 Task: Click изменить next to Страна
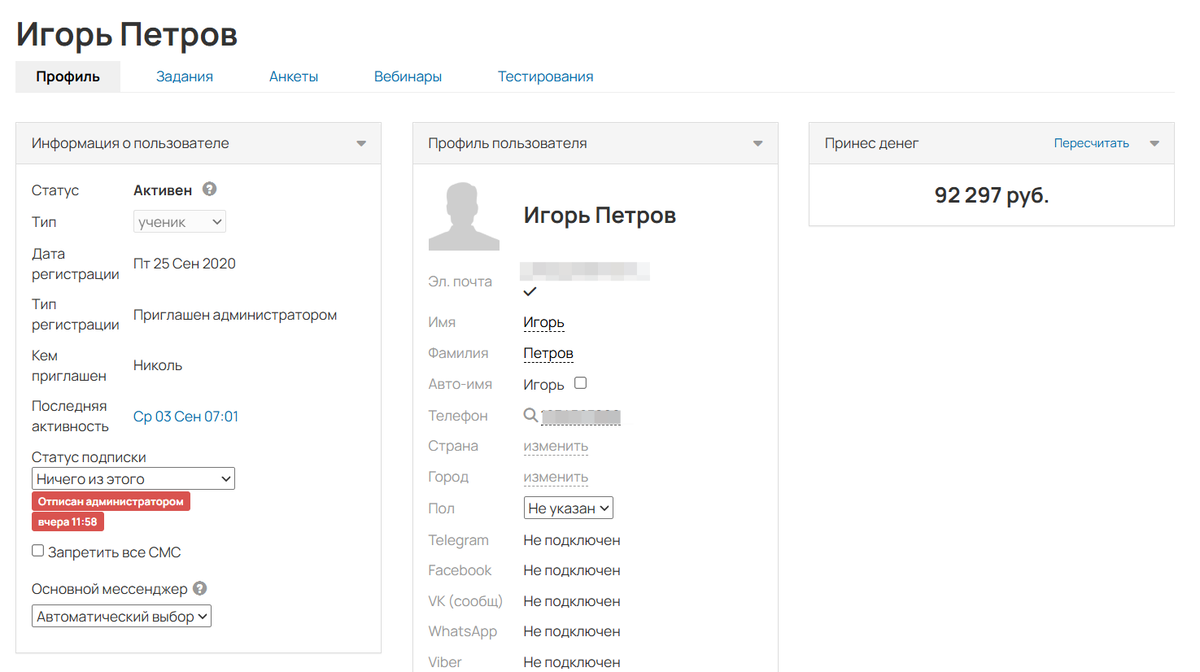pos(555,446)
